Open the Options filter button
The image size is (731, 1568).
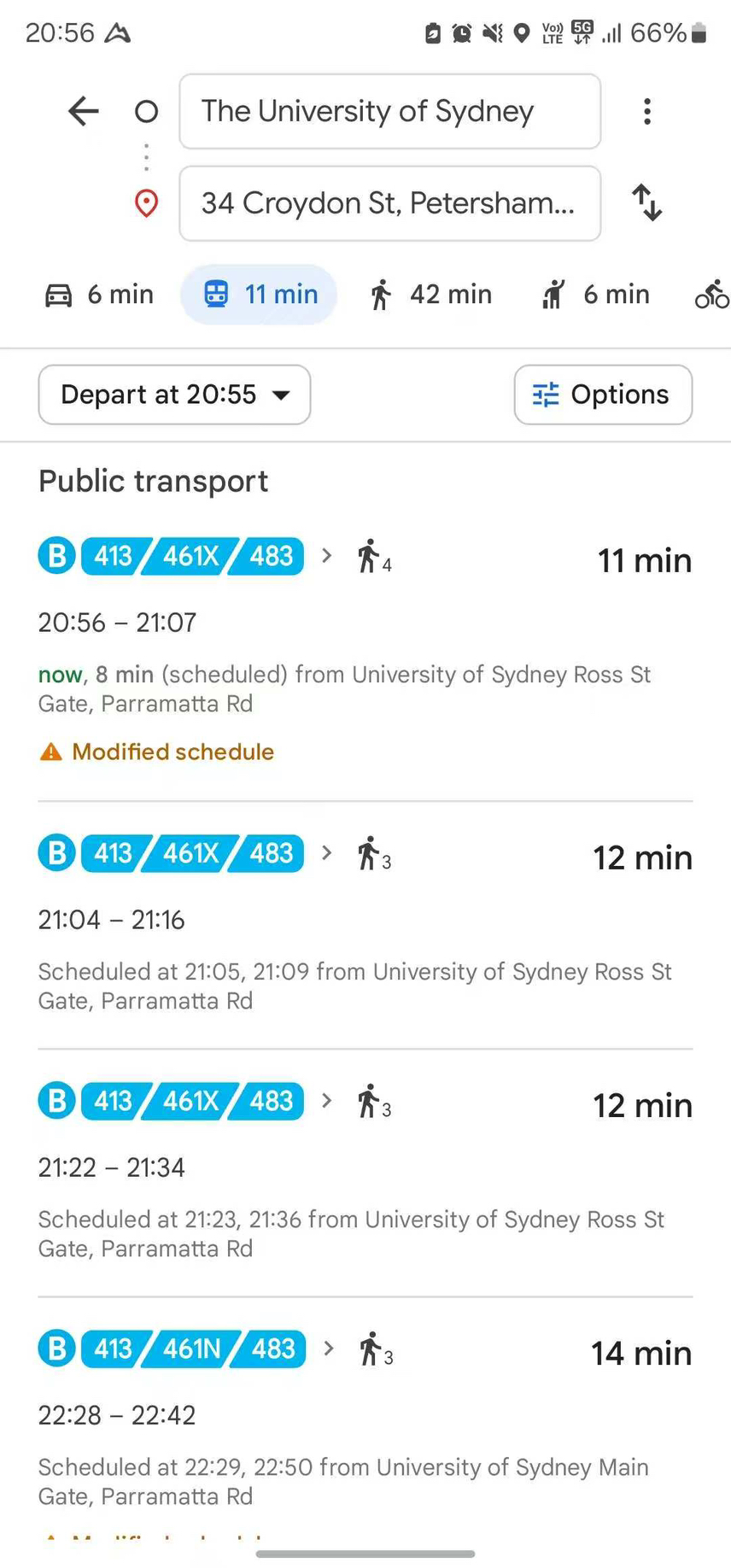tap(603, 395)
